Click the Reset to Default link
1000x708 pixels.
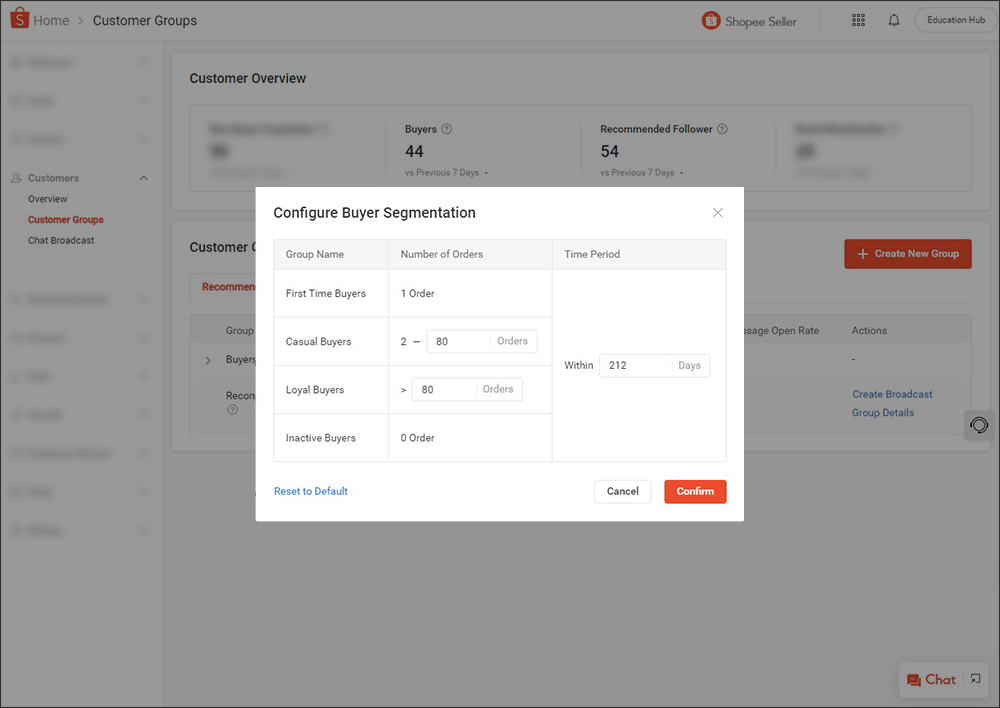pyautogui.click(x=311, y=491)
